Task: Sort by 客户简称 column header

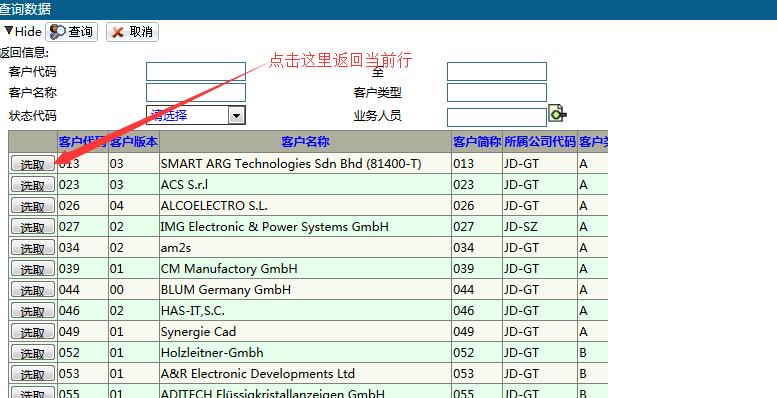Action: [x=477, y=142]
